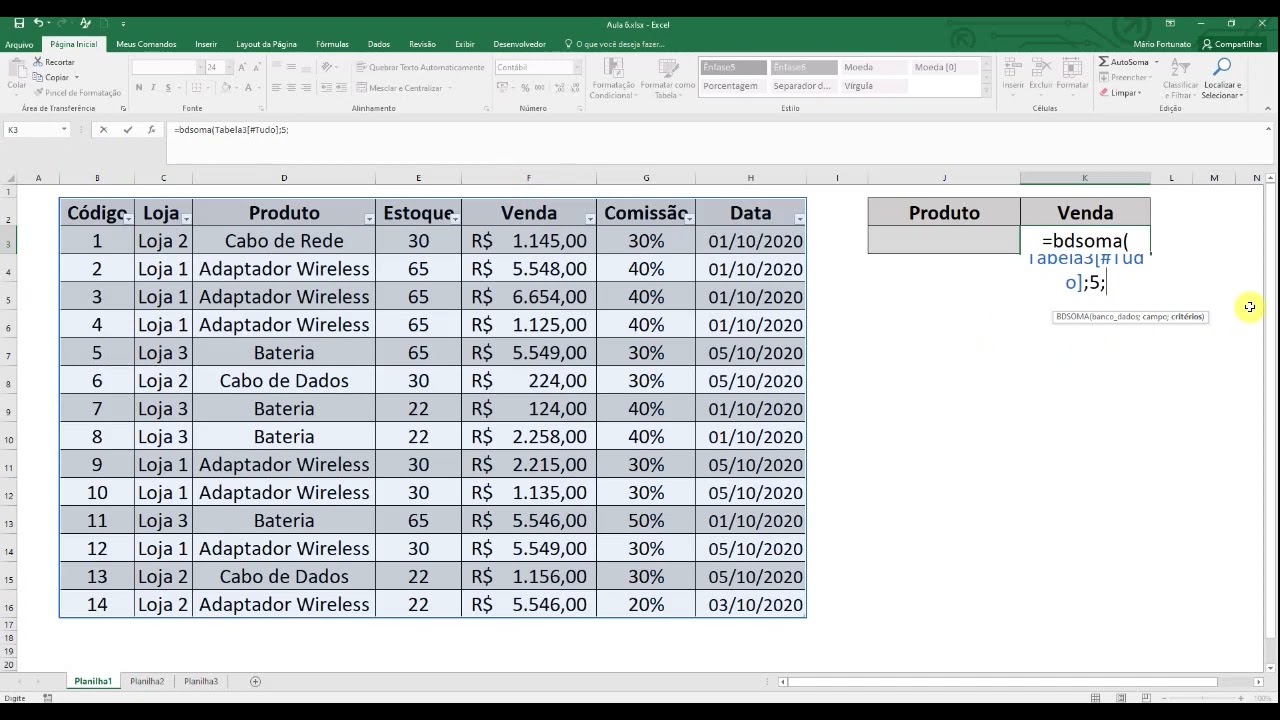Cut selection with Recortar
The width and height of the screenshot is (1280, 720).
(53, 62)
